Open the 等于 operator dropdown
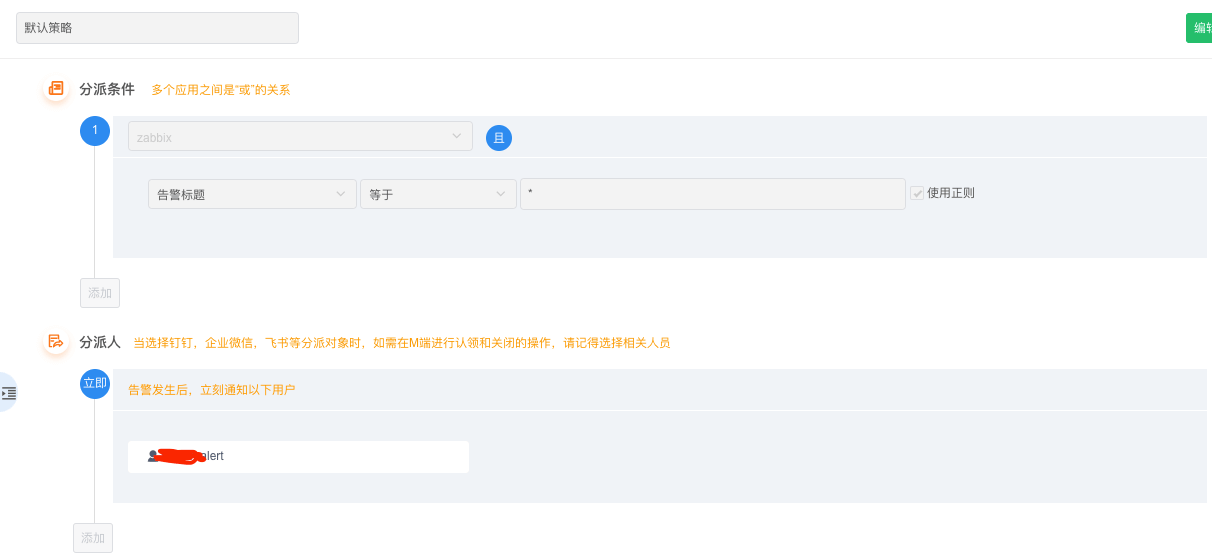The image size is (1212, 558). 438,194
